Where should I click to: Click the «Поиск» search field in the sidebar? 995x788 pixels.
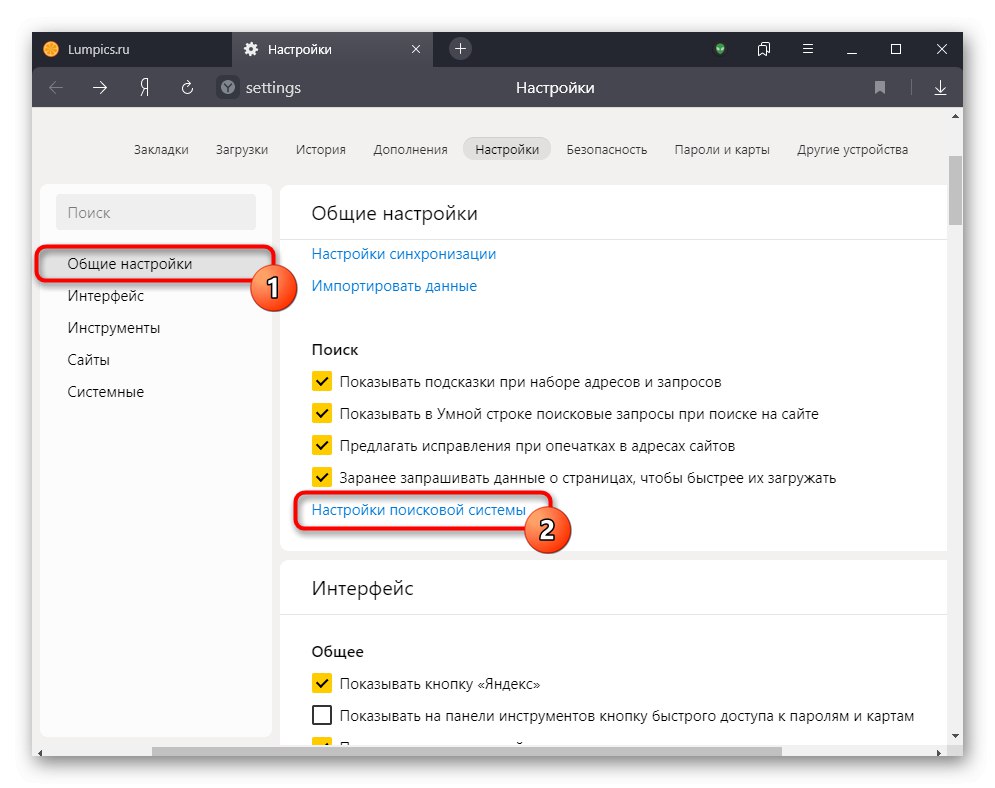click(155, 212)
